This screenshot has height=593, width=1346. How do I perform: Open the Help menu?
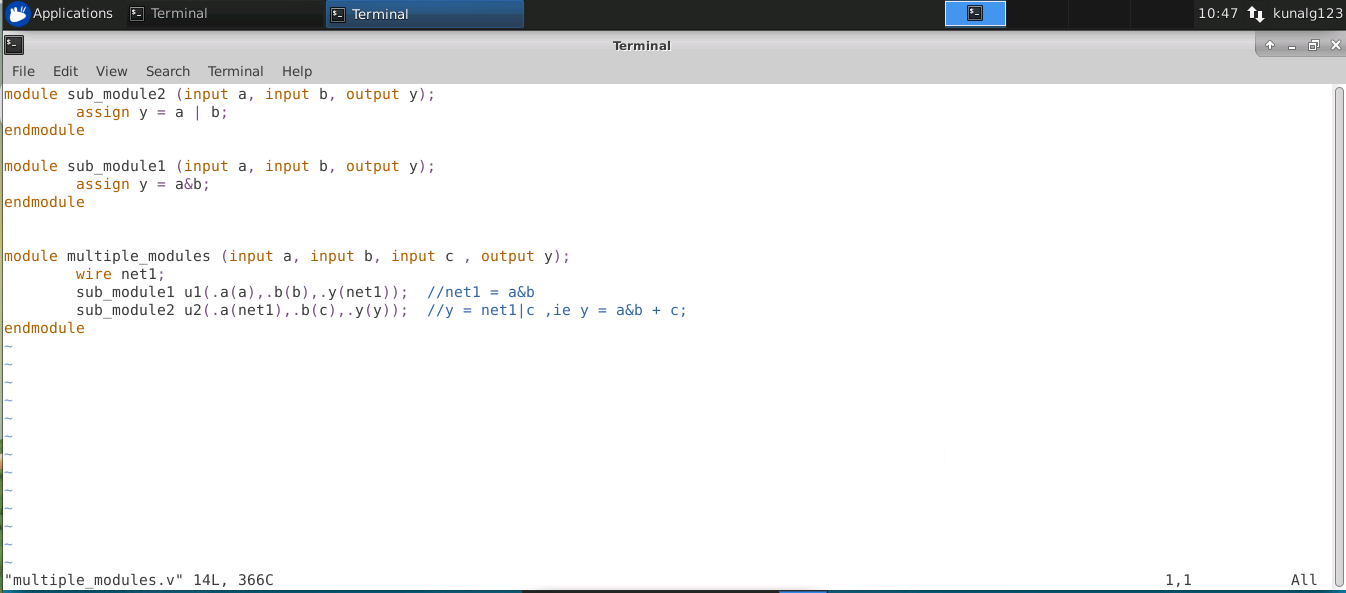coord(296,71)
